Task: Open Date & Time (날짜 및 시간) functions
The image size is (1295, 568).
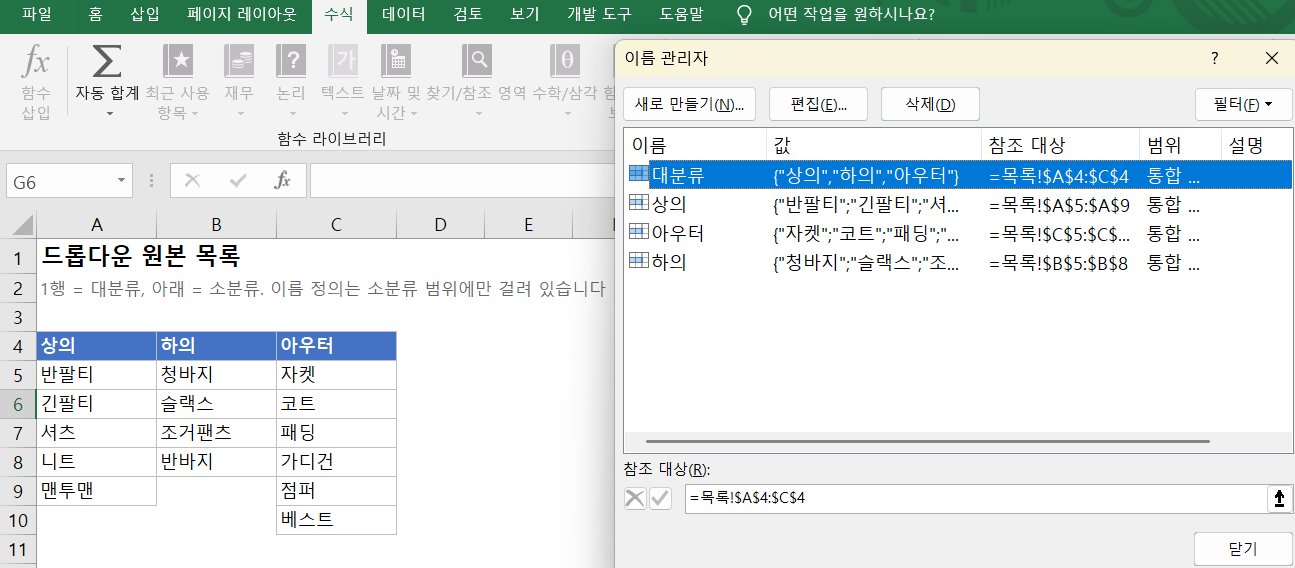Action: 396,62
